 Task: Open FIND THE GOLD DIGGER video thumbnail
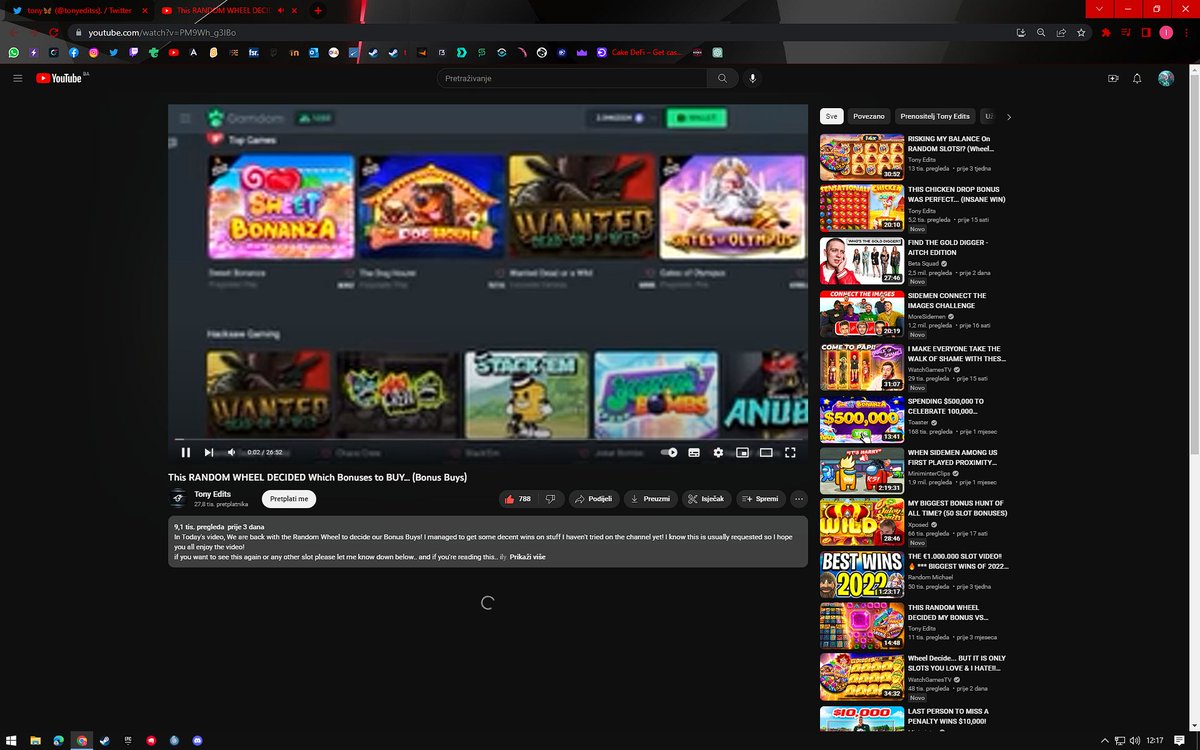click(x=861, y=261)
